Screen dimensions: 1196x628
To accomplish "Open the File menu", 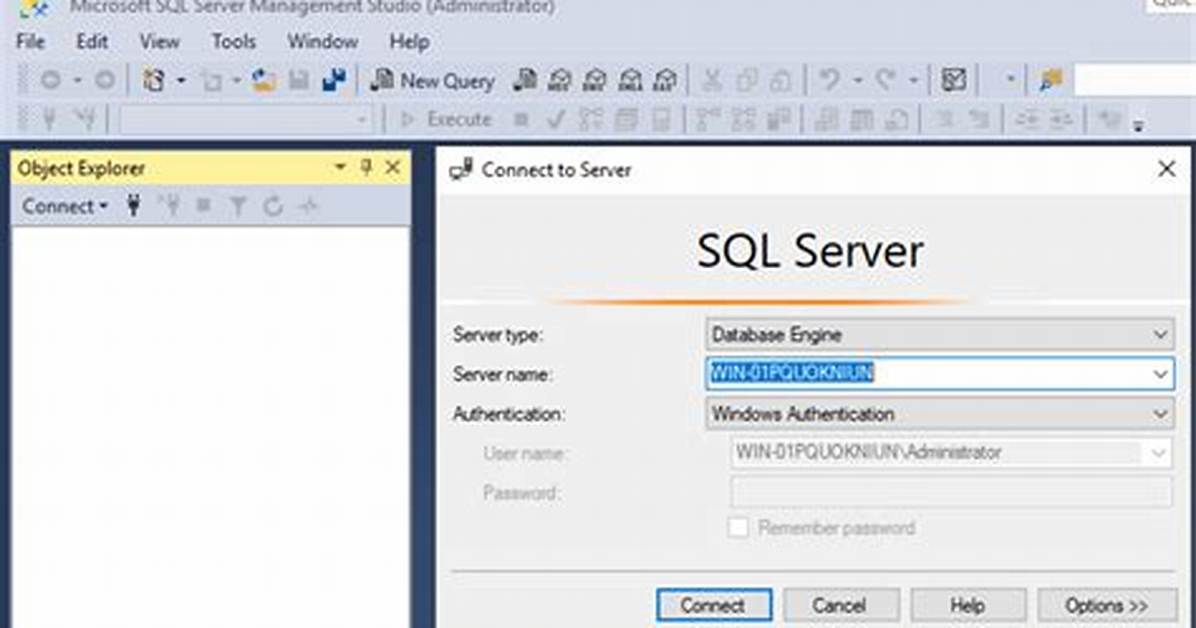I will click(x=31, y=41).
